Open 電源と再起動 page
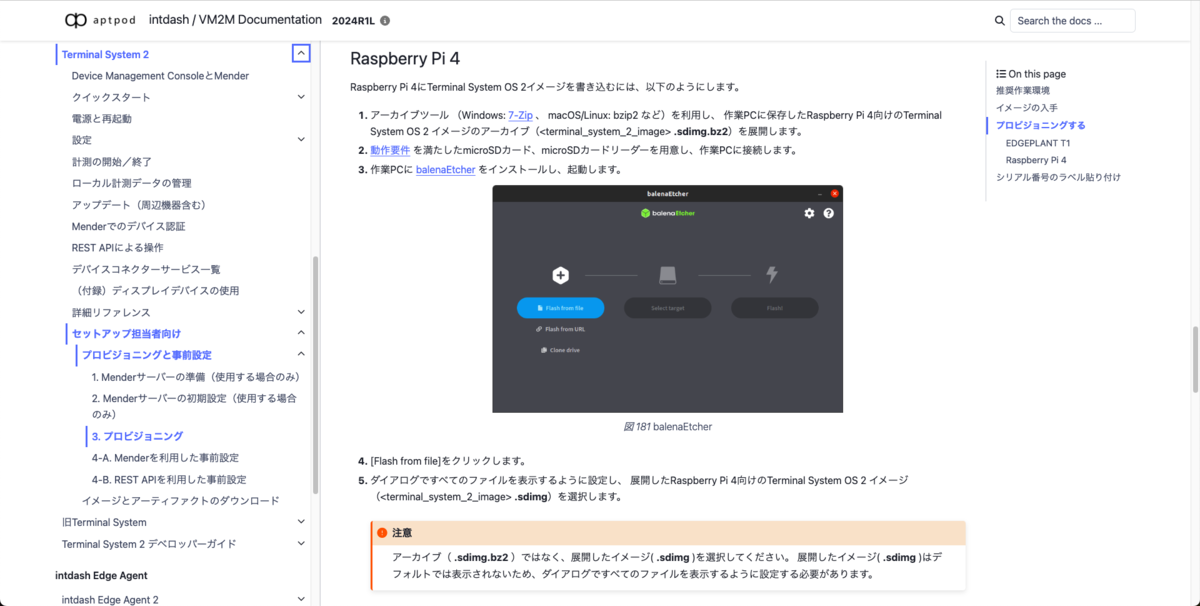Viewport: 1200px width, 606px height. 101,119
